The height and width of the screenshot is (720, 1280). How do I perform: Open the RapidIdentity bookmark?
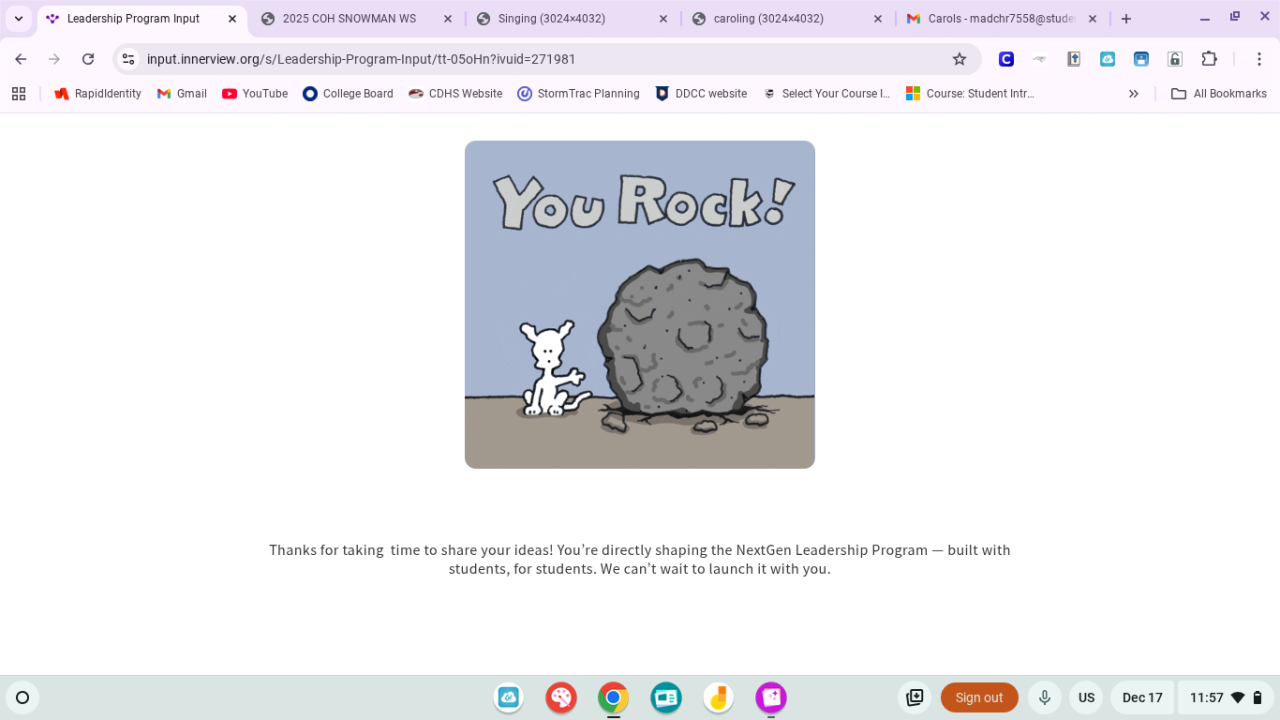[98, 93]
